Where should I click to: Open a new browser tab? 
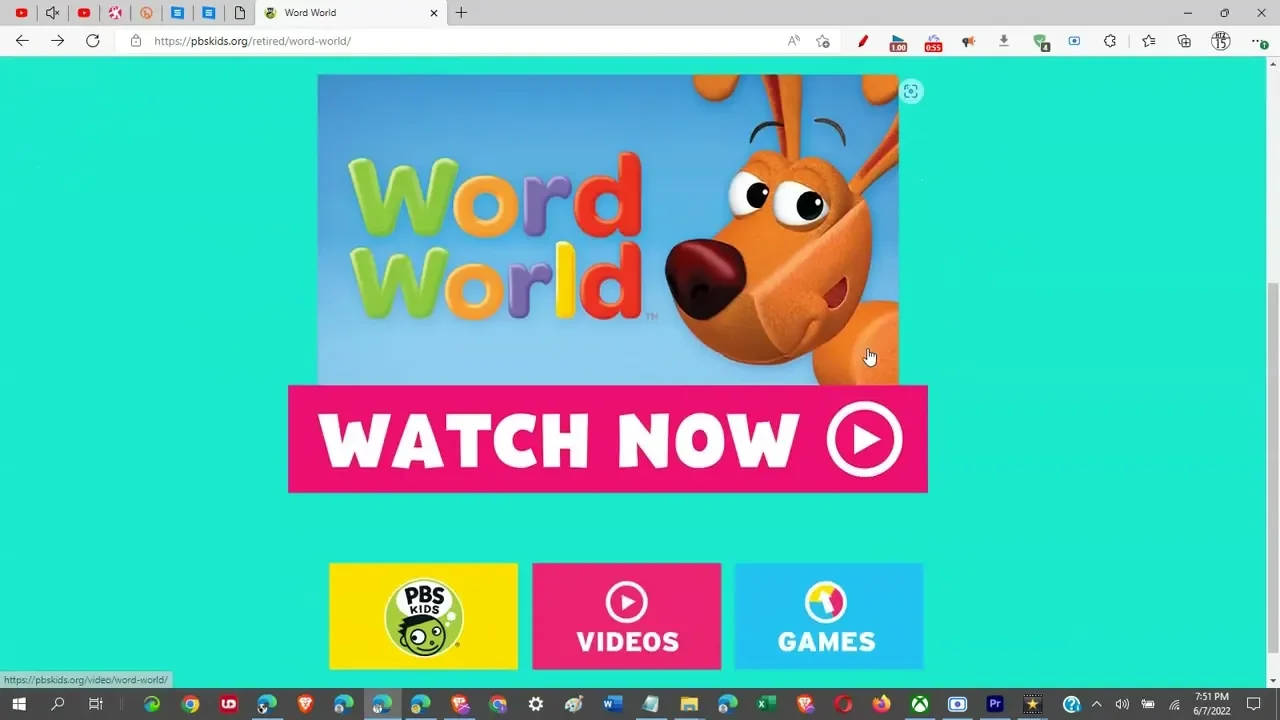coord(461,13)
